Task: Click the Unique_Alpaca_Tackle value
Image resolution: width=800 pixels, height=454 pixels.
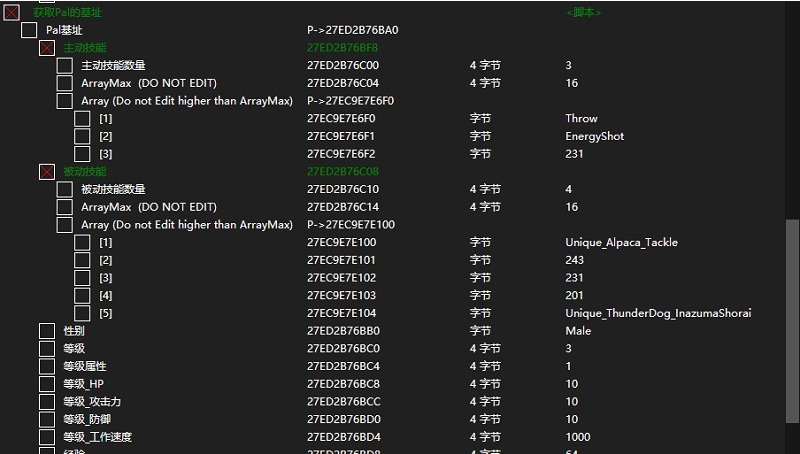Action: point(621,242)
